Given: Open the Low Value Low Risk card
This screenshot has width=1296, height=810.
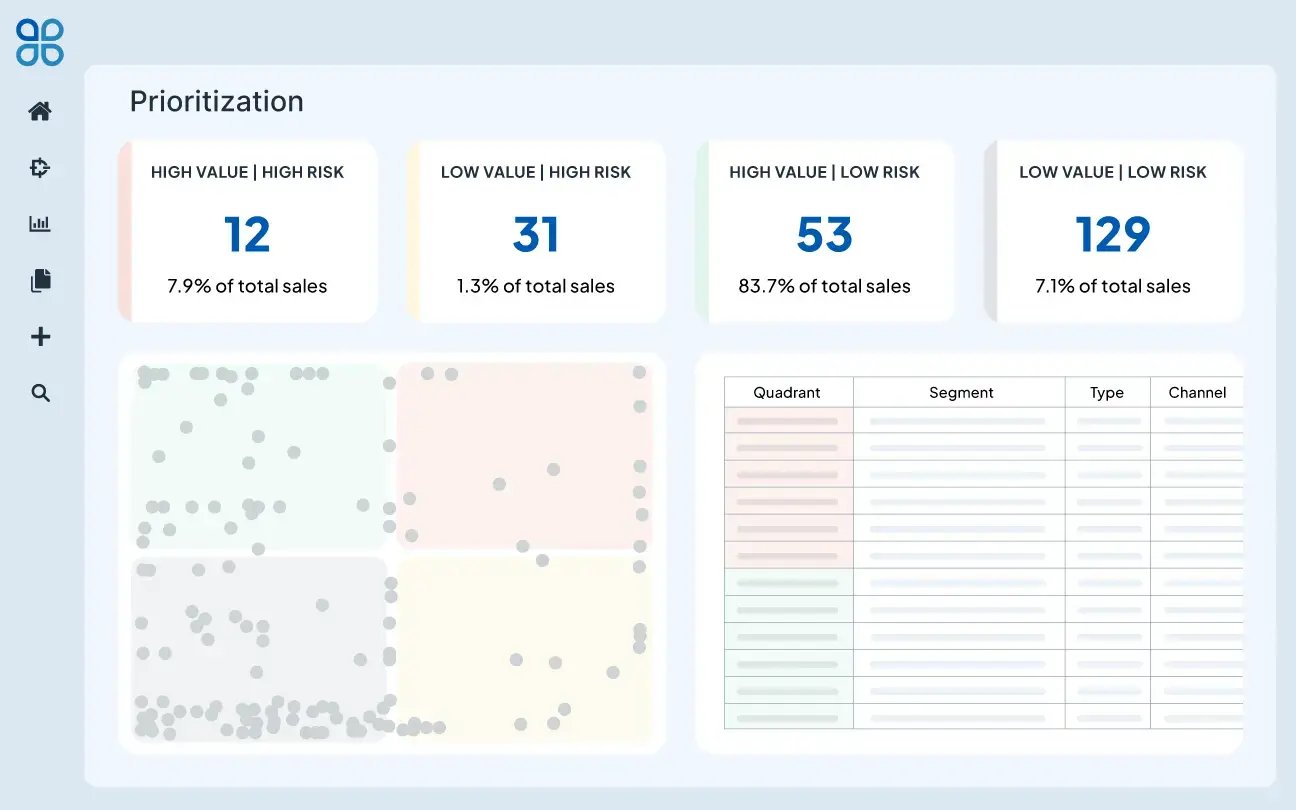Looking at the screenshot, I should click(x=1113, y=231).
